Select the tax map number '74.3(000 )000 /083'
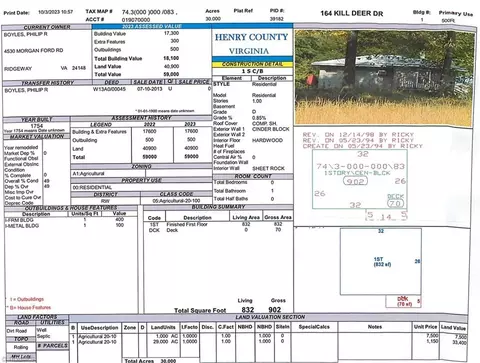480x363 pixels. pos(148,12)
